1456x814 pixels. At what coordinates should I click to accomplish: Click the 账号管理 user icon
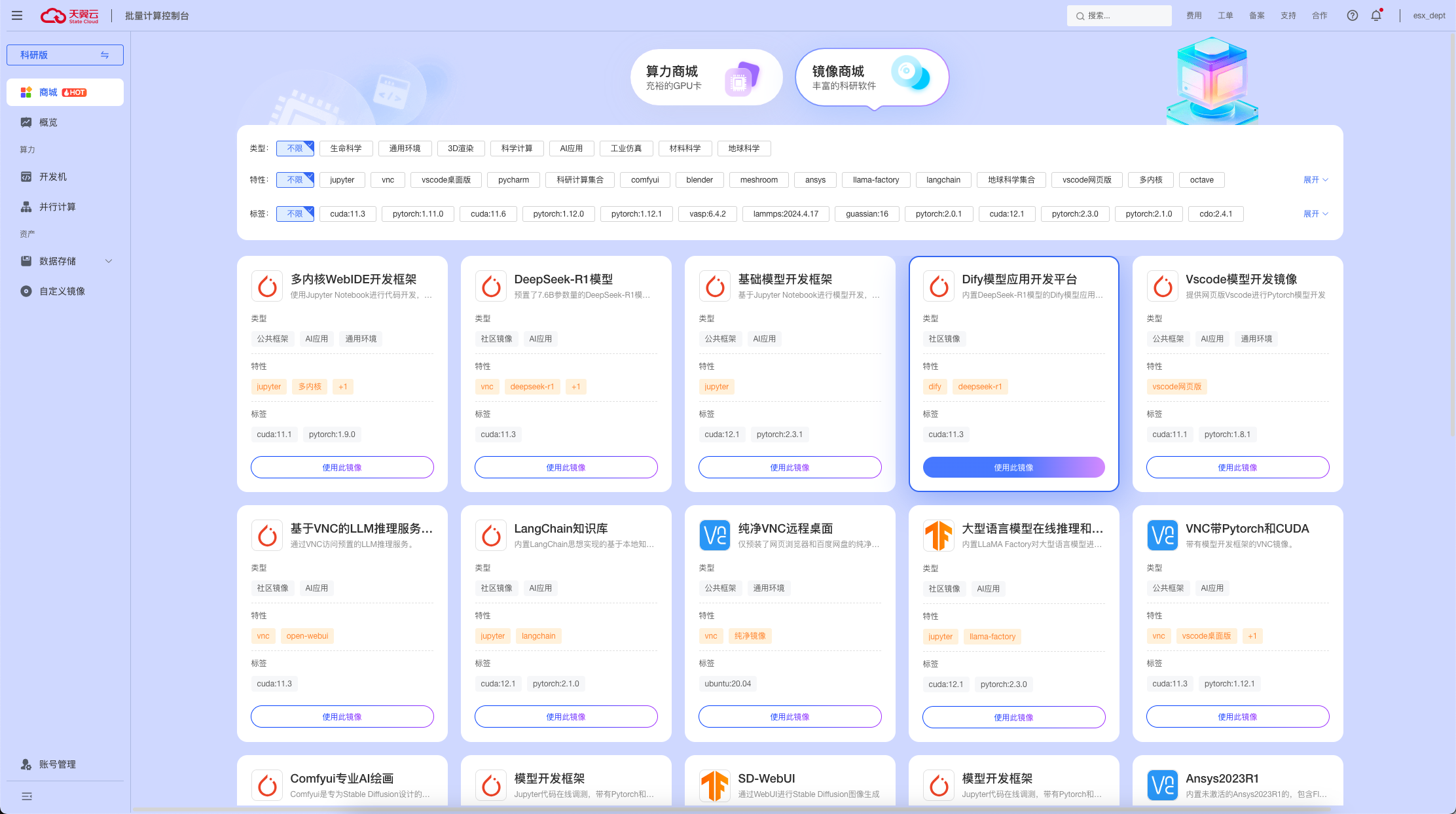[x=26, y=764]
